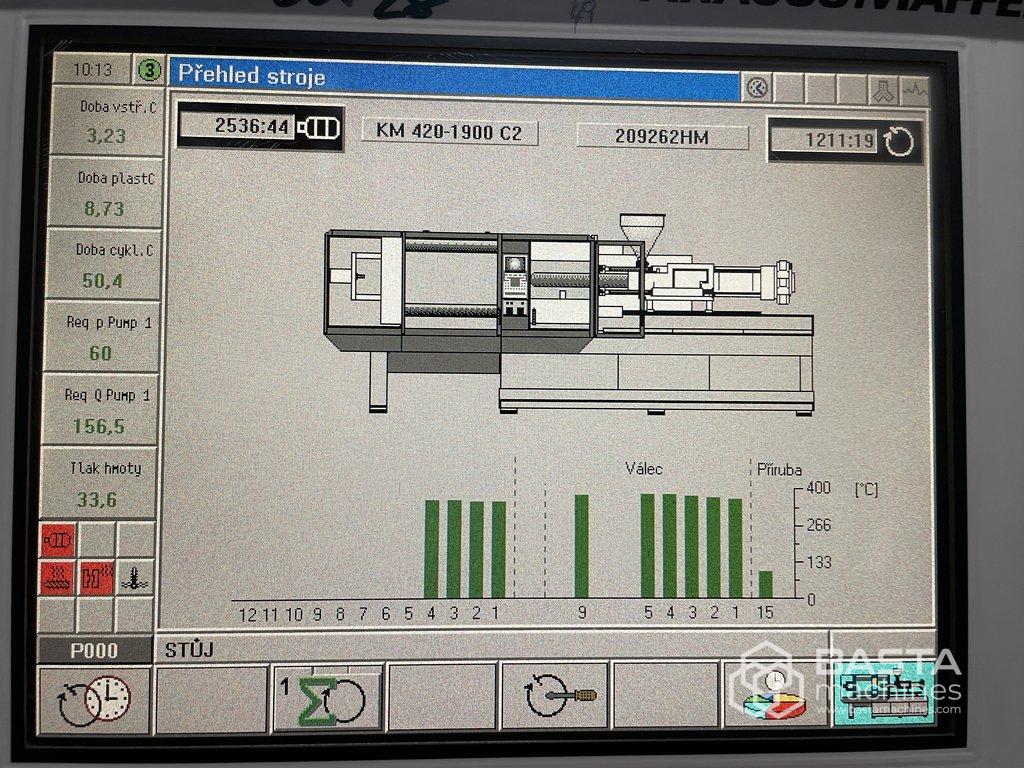The image size is (1024, 768).
Task: Click the cycle arrow icon beside 1211:19
Action: [x=899, y=142]
